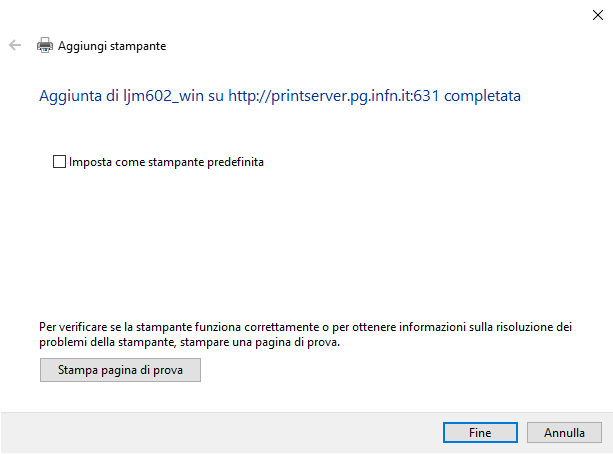Click the word 'Aggiunta' starting the heading
Viewport: 613px width, 454px height.
[x=70, y=96]
